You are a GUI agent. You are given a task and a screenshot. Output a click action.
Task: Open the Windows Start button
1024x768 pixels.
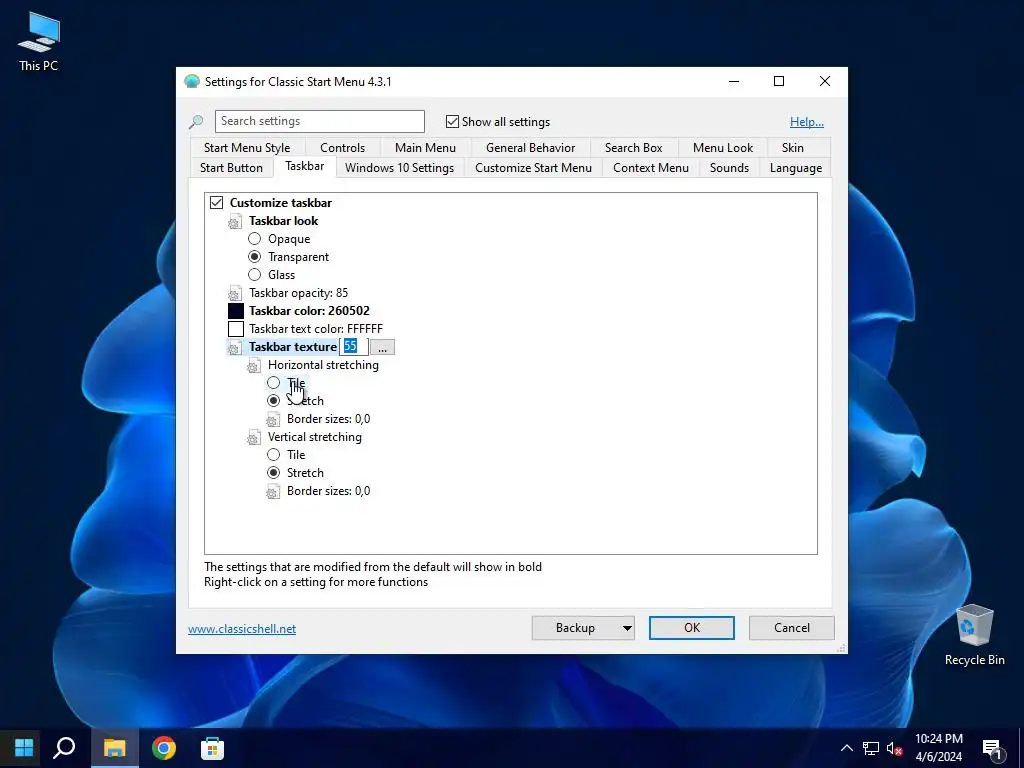tap(24, 748)
